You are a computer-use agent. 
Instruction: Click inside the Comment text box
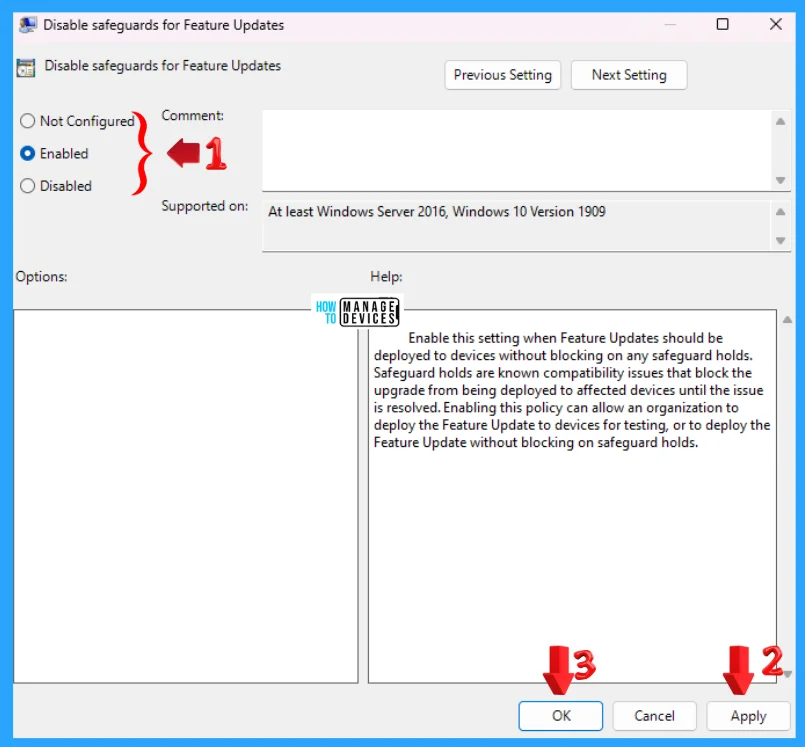click(516, 150)
